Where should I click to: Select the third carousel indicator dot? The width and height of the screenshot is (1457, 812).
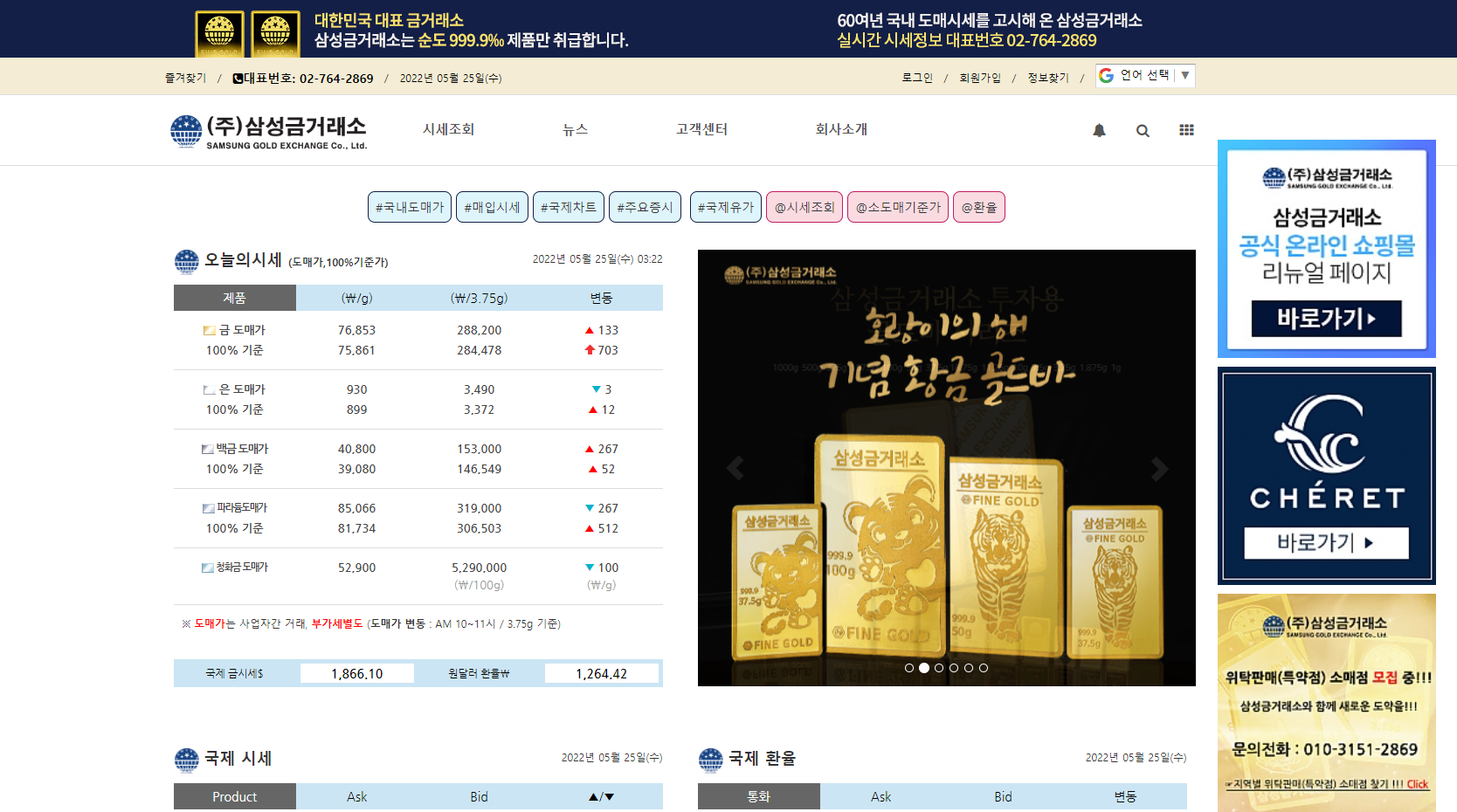[939, 668]
